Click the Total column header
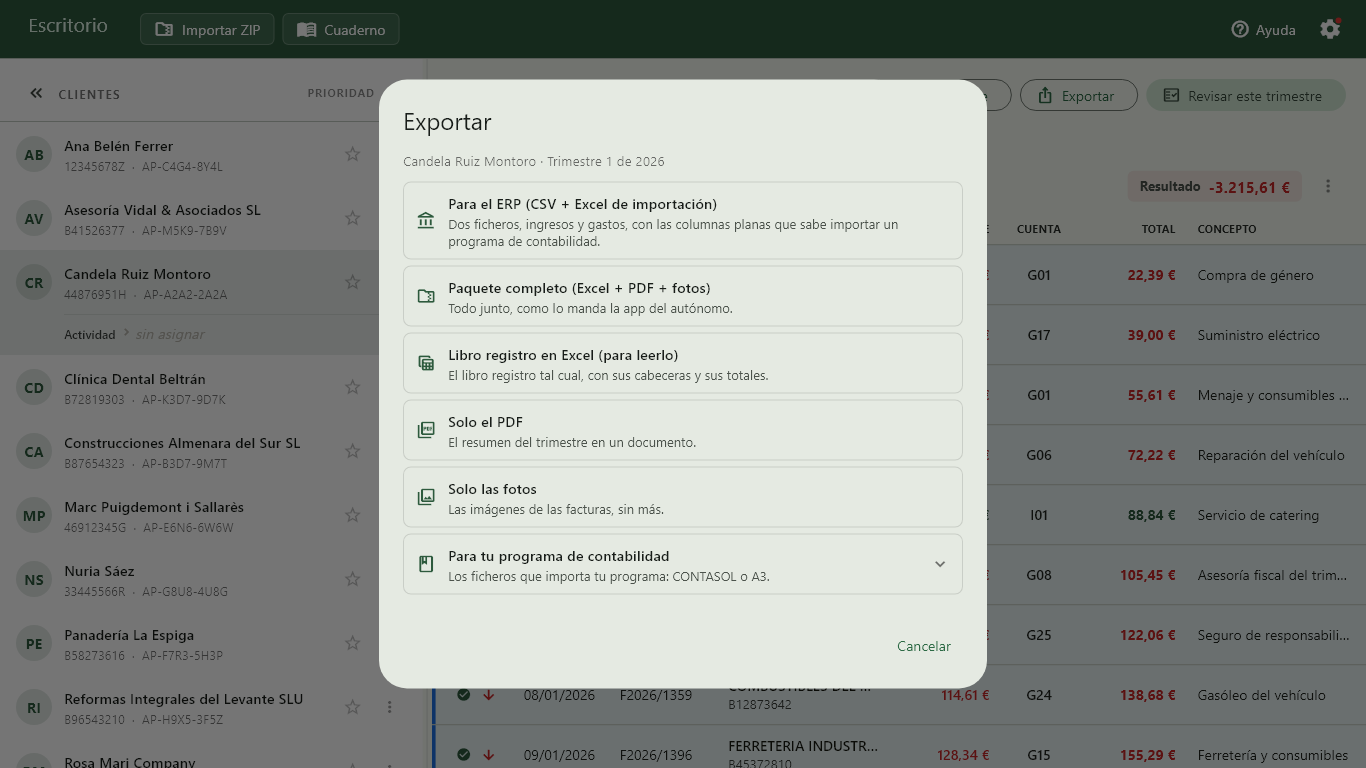Screen dimensions: 1366x768 [x=1158, y=229]
